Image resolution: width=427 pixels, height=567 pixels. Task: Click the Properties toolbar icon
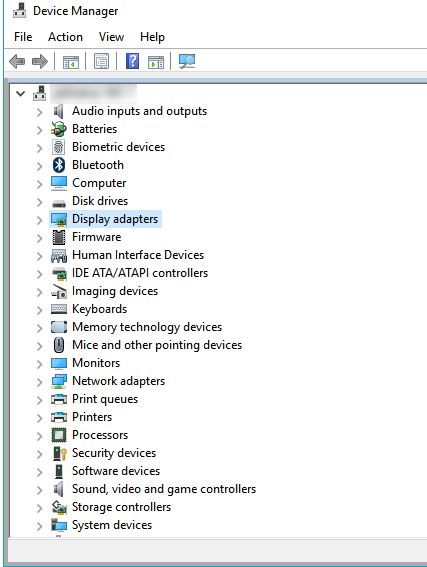(102, 61)
